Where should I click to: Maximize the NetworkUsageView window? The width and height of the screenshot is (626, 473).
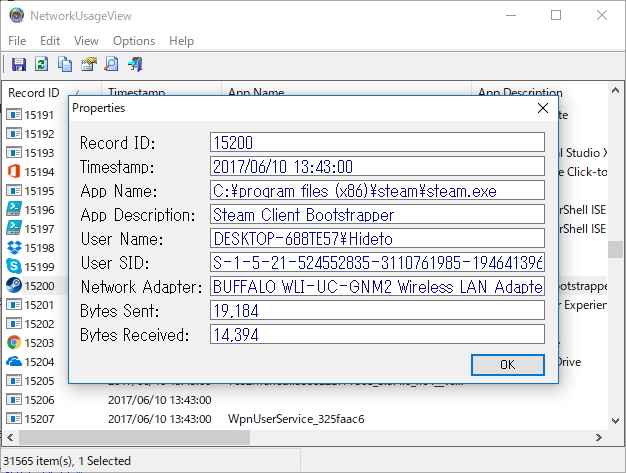tap(556, 16)
